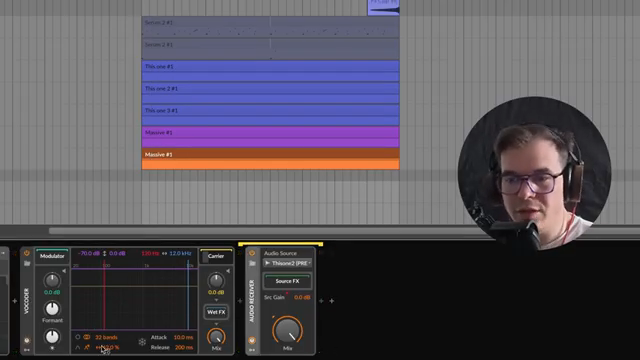640x360 pixels.
Task: Toggle the snowflake freeze icon
Action: tap(142, 342)
